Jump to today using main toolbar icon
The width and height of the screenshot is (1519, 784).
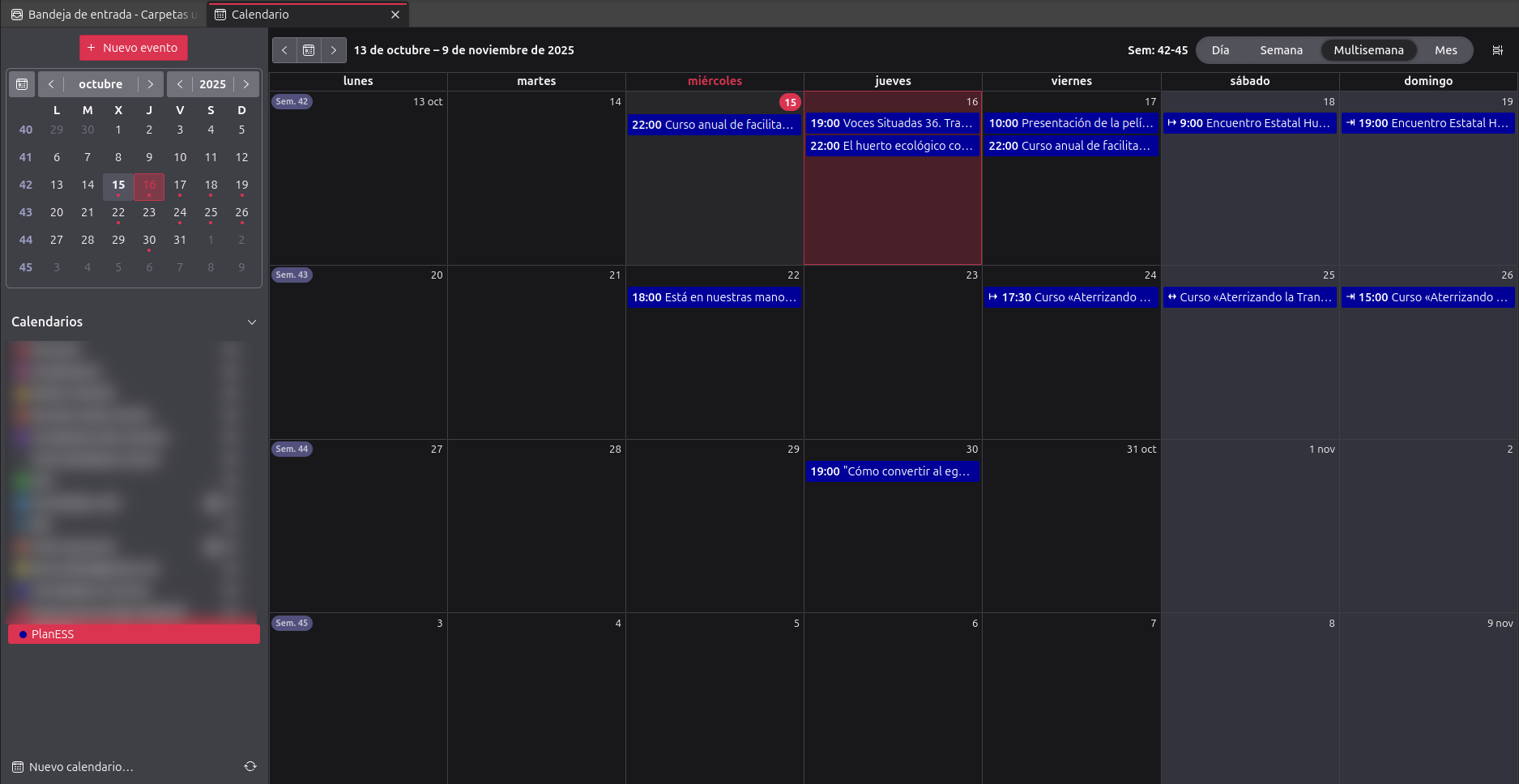point(309,50)
